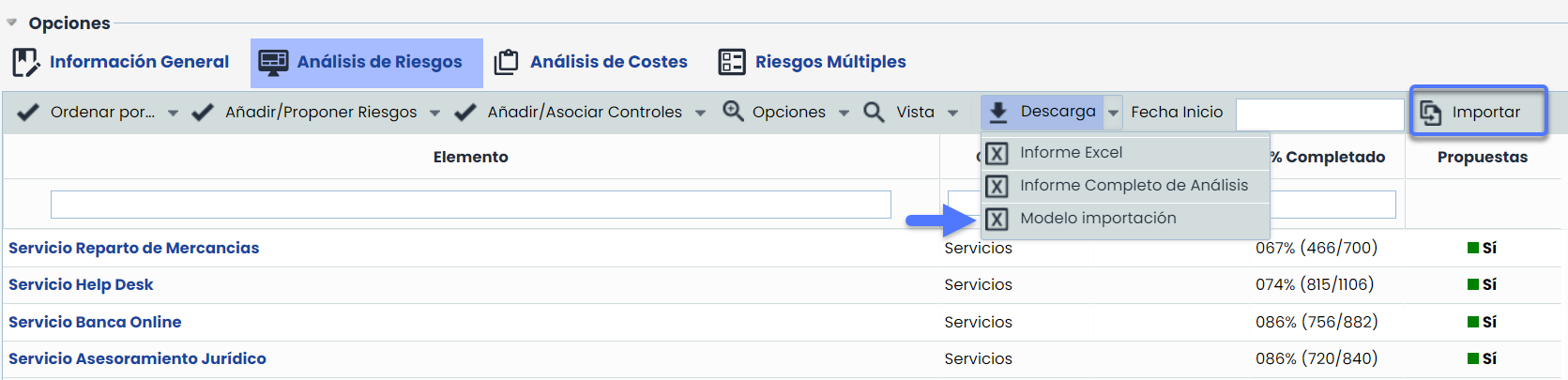Switch to the Análisis de Costes tab
The width and height of the screenshot is (1568, 380).
click(x=608, y=62)
